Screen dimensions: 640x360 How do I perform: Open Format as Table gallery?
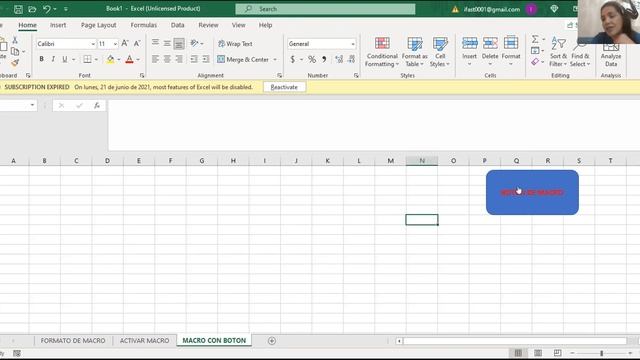pyautogui.click(x=415, y=52)
